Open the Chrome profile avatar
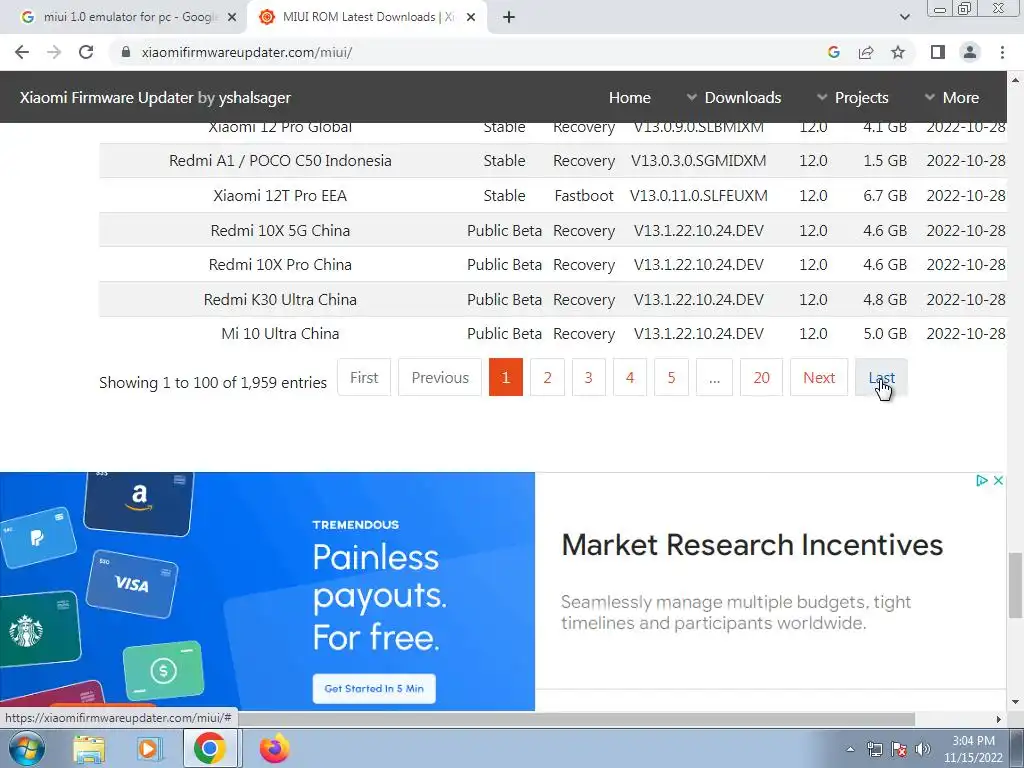The image size is (1024, 768). click(x=970, y=52)
